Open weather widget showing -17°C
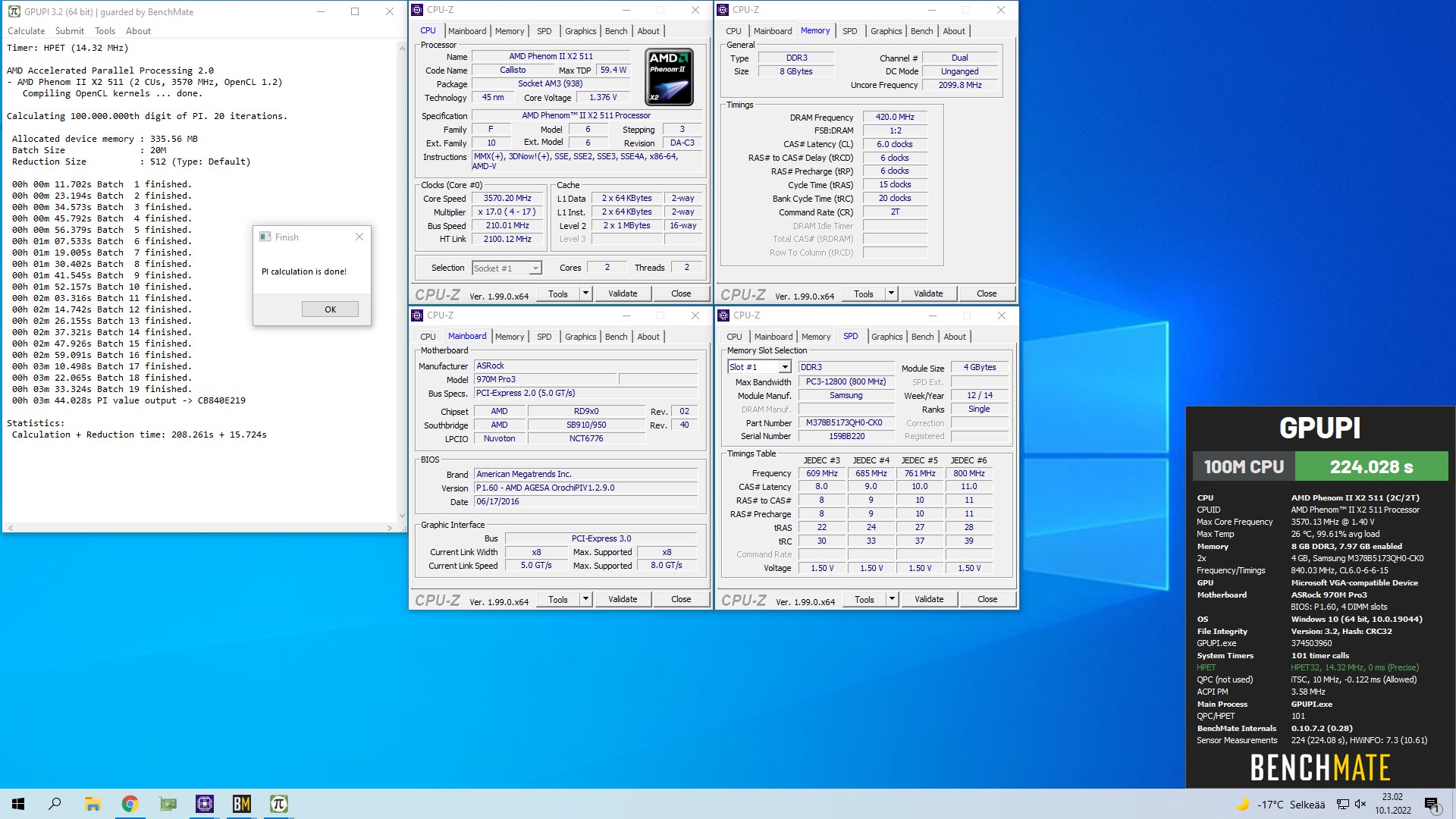Screen dimensions: 1456x819 point(1281,805)
